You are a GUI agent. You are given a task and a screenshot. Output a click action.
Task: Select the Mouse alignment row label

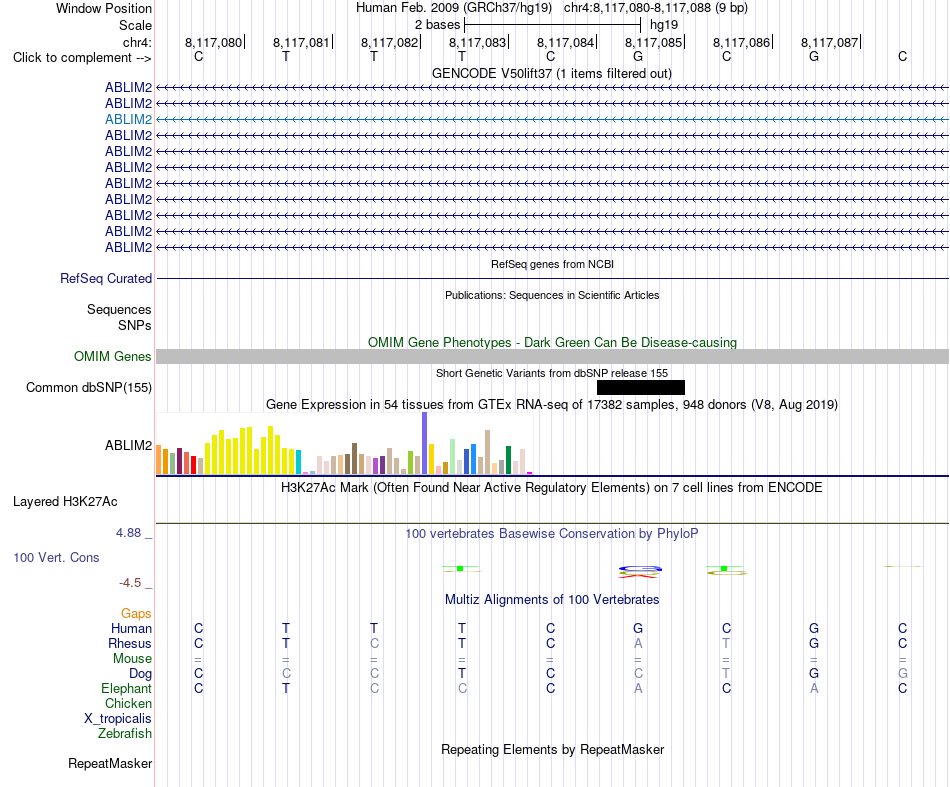132,659
